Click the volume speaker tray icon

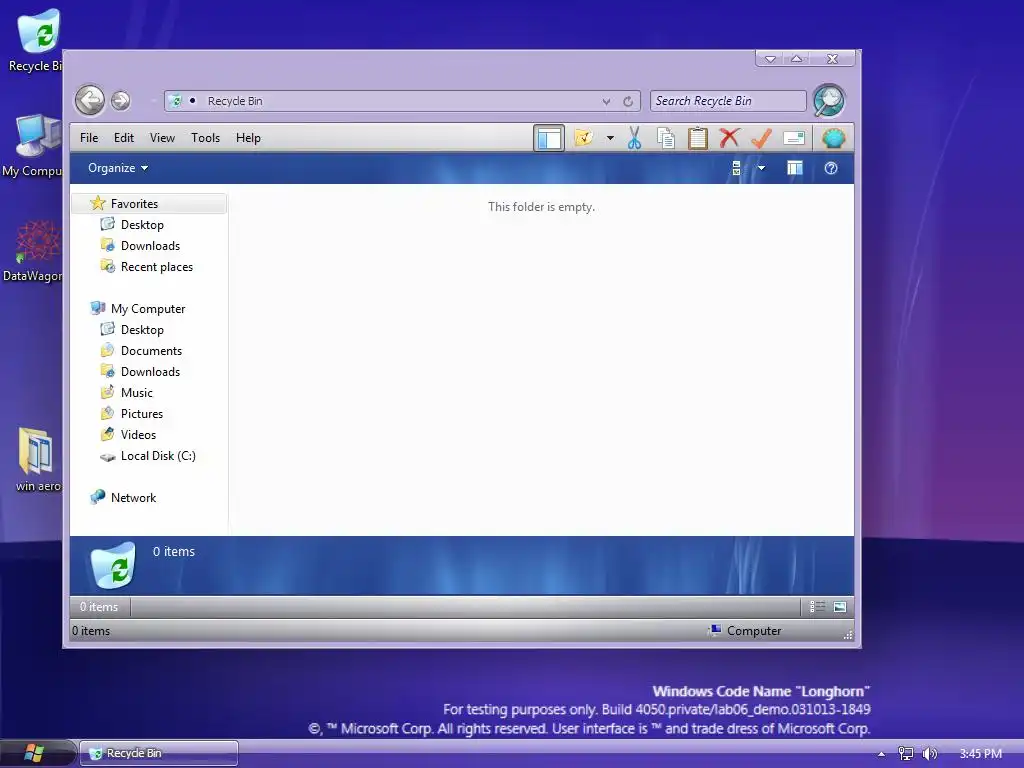[929, 754]
